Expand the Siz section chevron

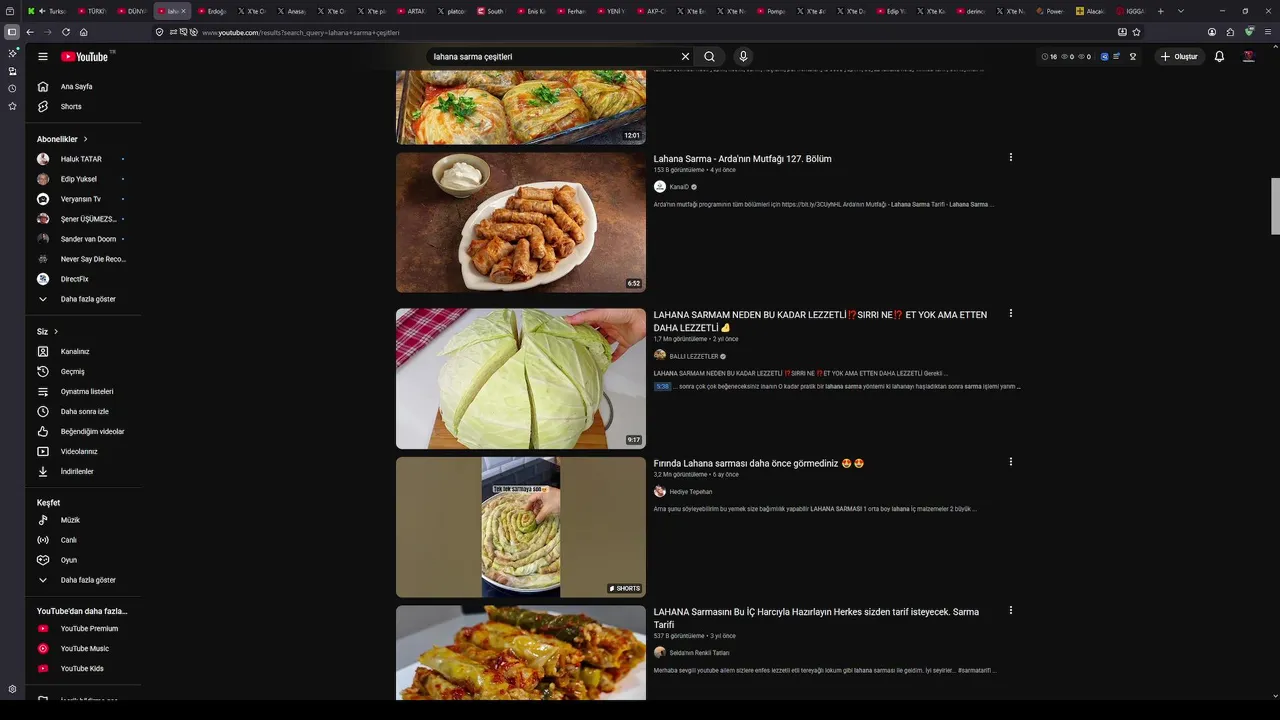[x=56, y=331]
